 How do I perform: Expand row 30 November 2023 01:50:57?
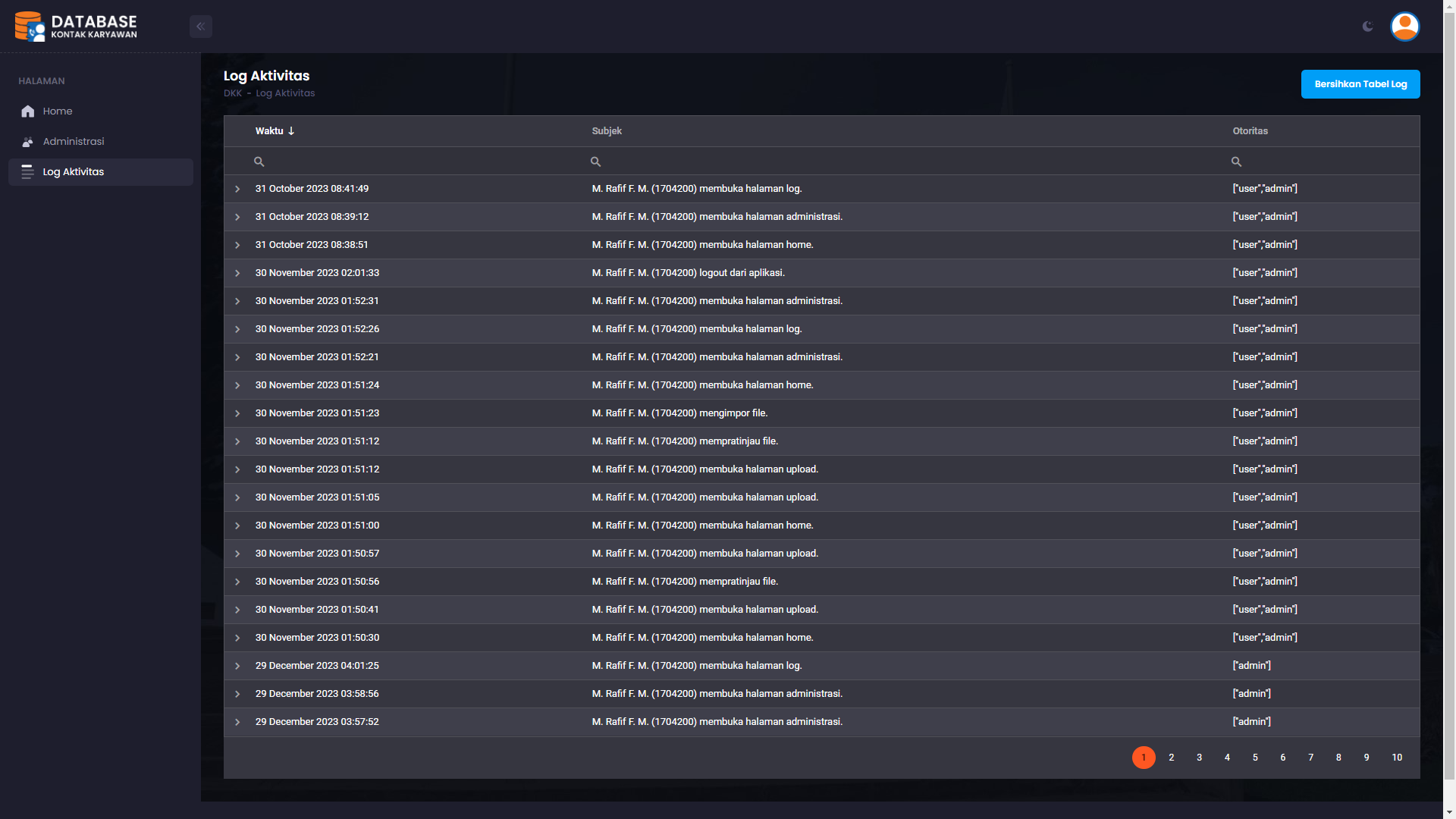(x=237, y=554)
